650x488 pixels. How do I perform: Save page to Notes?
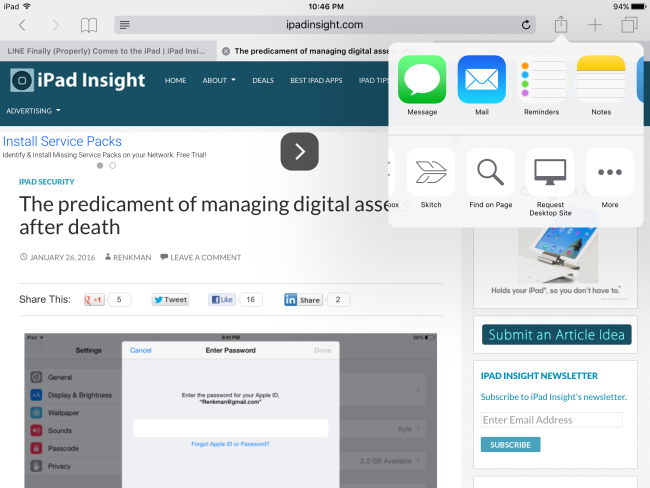tap(601, 79)
